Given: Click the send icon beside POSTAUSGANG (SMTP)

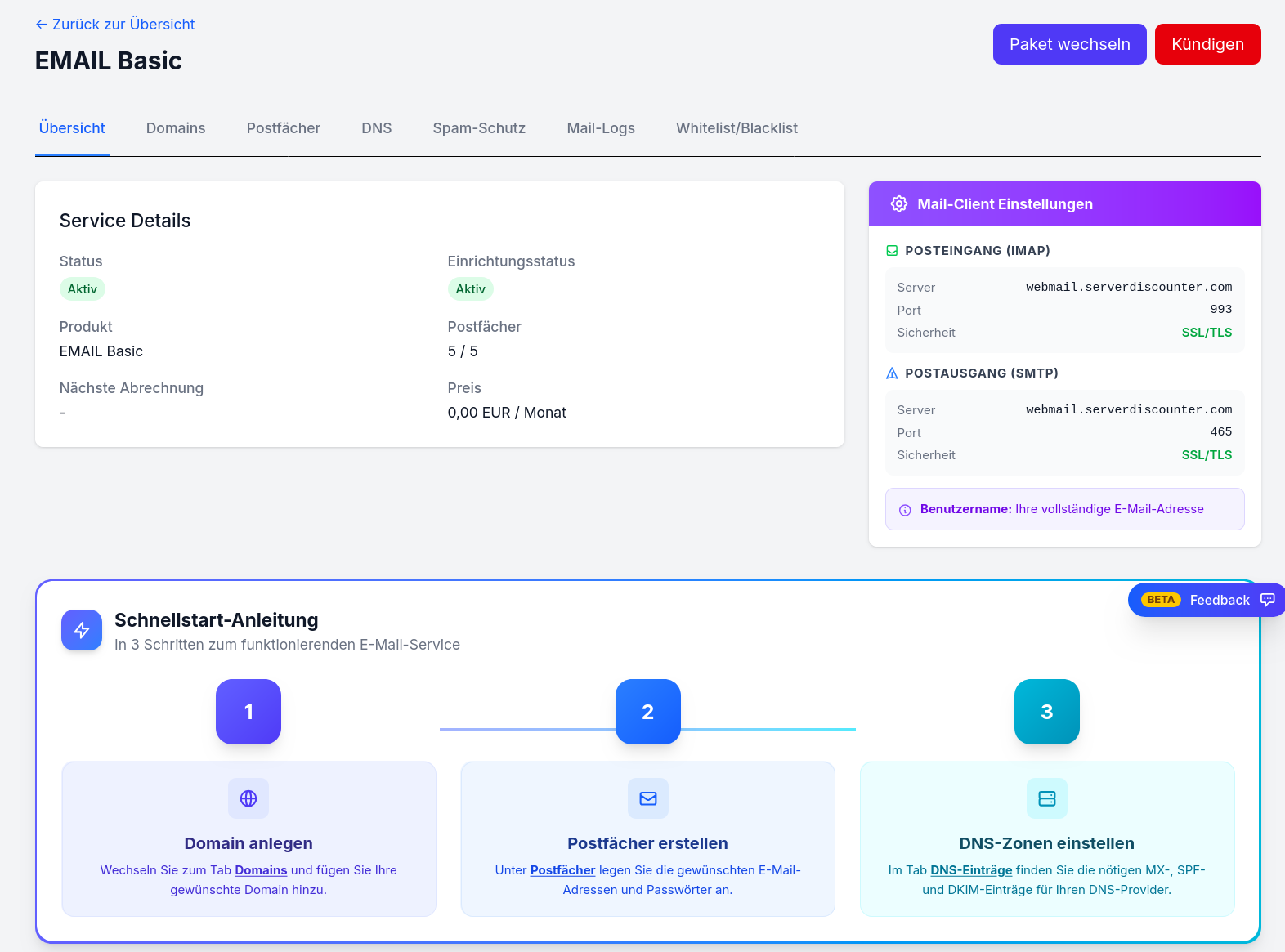Looking at the screenshot, I should (892, 373).
